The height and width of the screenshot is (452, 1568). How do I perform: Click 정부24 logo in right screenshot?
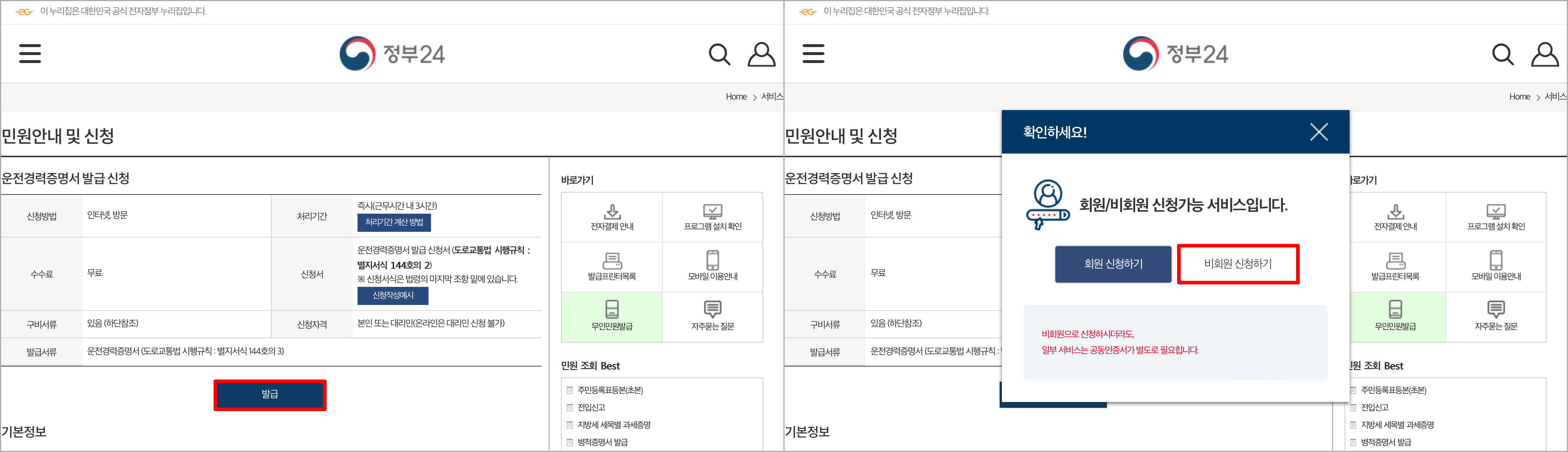click(1175, 54)
